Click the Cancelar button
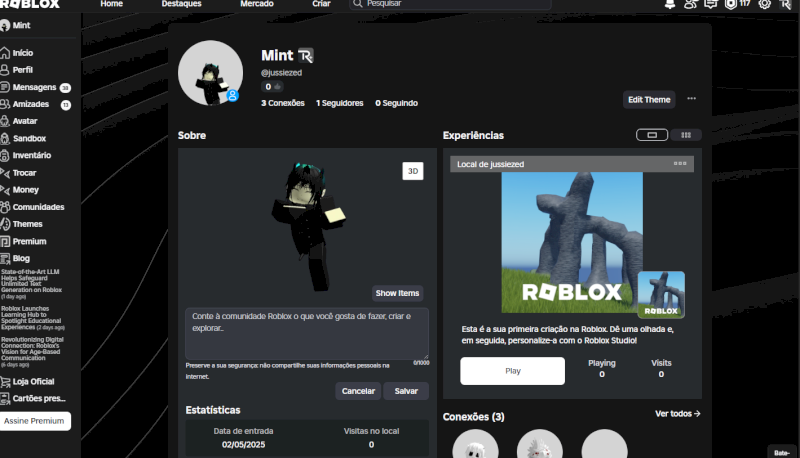800x458 pixels. (x=358, y=391)
